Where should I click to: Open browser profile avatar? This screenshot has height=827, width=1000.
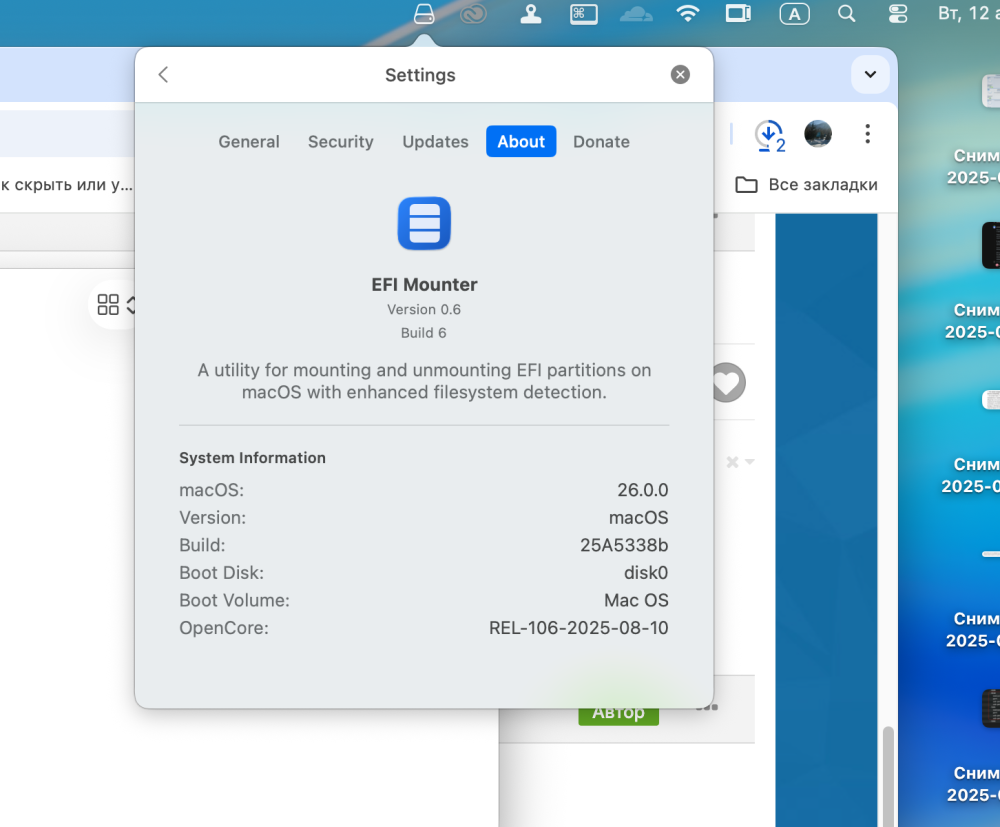click(x=818, y=134)
